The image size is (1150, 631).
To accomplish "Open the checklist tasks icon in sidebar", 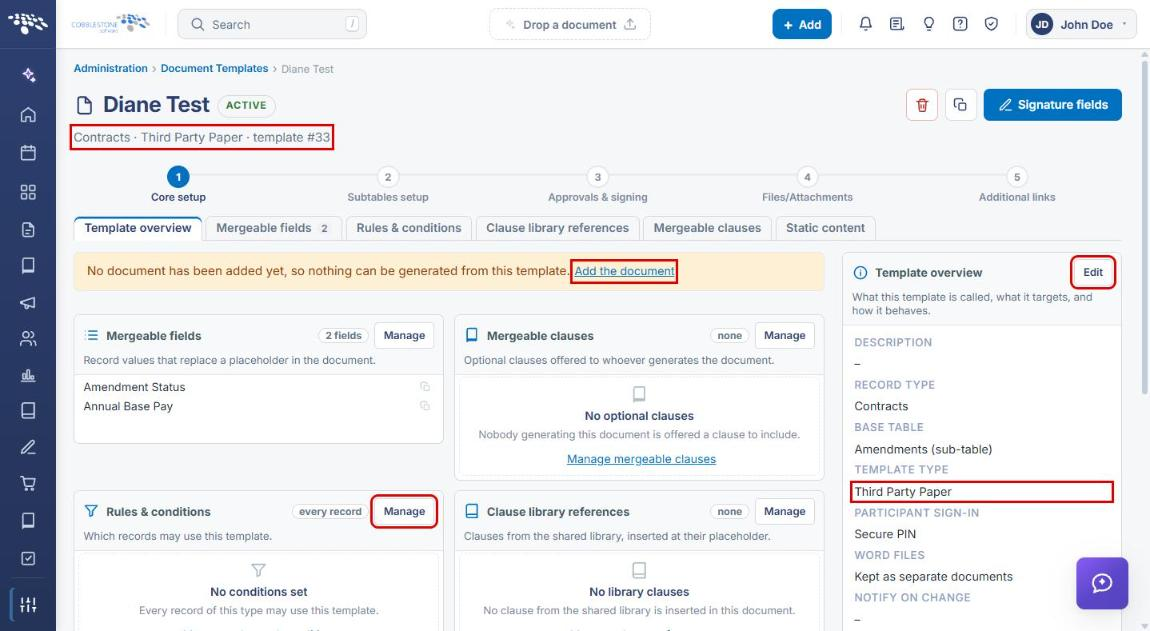I will click(x=28, y=558).
